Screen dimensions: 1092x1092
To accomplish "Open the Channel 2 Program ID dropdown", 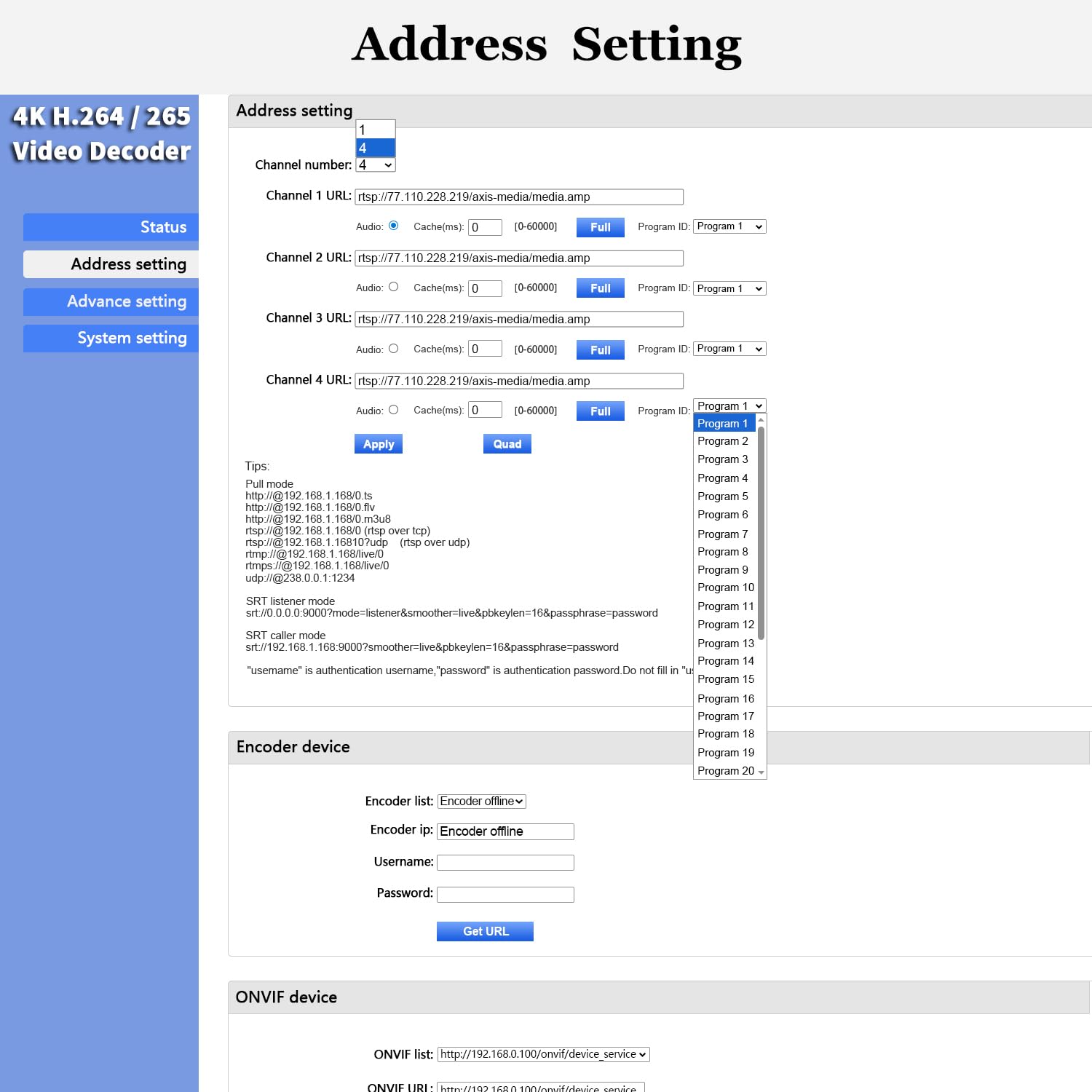I will 729,288.
